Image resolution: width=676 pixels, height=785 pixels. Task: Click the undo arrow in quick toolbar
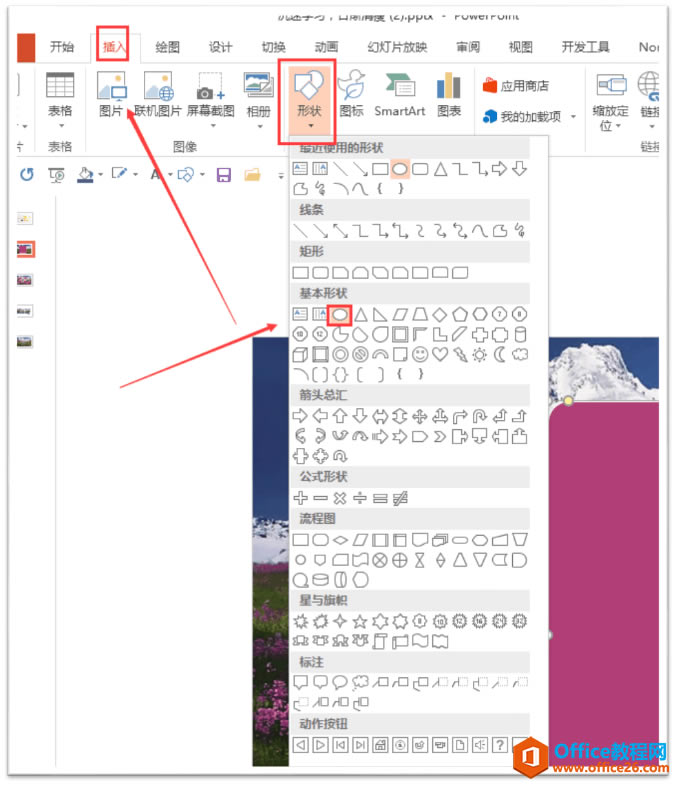(27, 175)
